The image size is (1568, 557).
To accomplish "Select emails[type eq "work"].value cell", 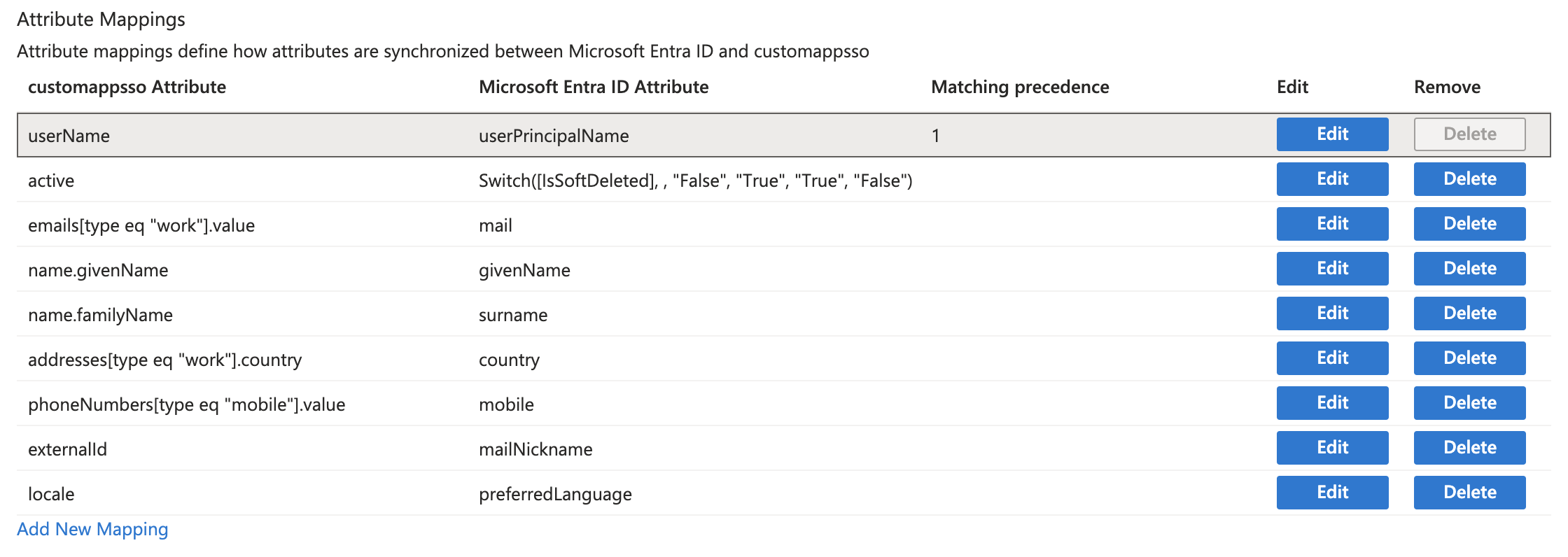I will (141, 225).
